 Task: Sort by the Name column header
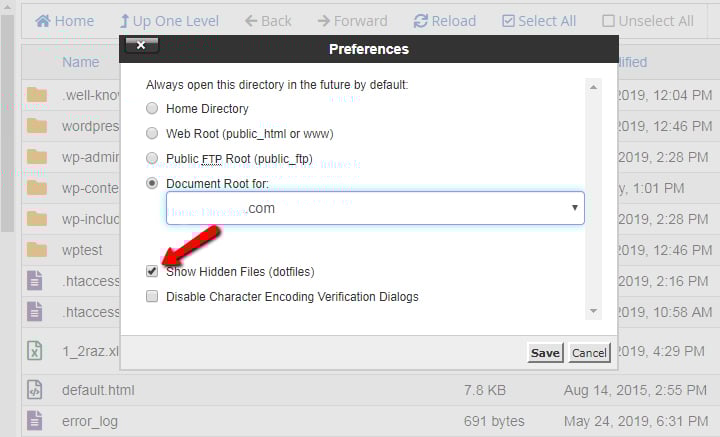coord(81,62)
